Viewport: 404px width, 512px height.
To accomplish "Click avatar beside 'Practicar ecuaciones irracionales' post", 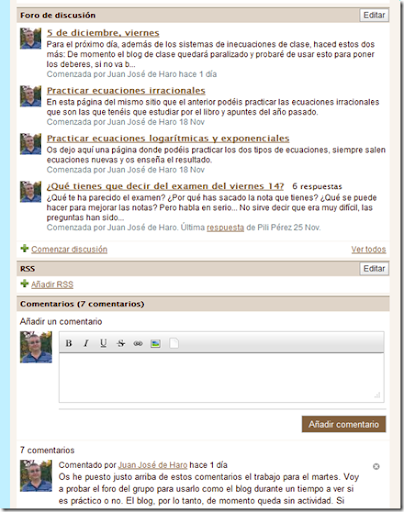I will tap(30, 96).
